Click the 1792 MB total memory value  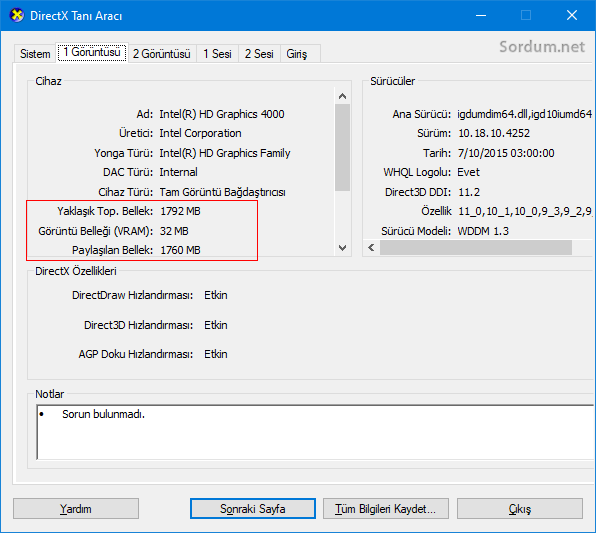point(180,211)
